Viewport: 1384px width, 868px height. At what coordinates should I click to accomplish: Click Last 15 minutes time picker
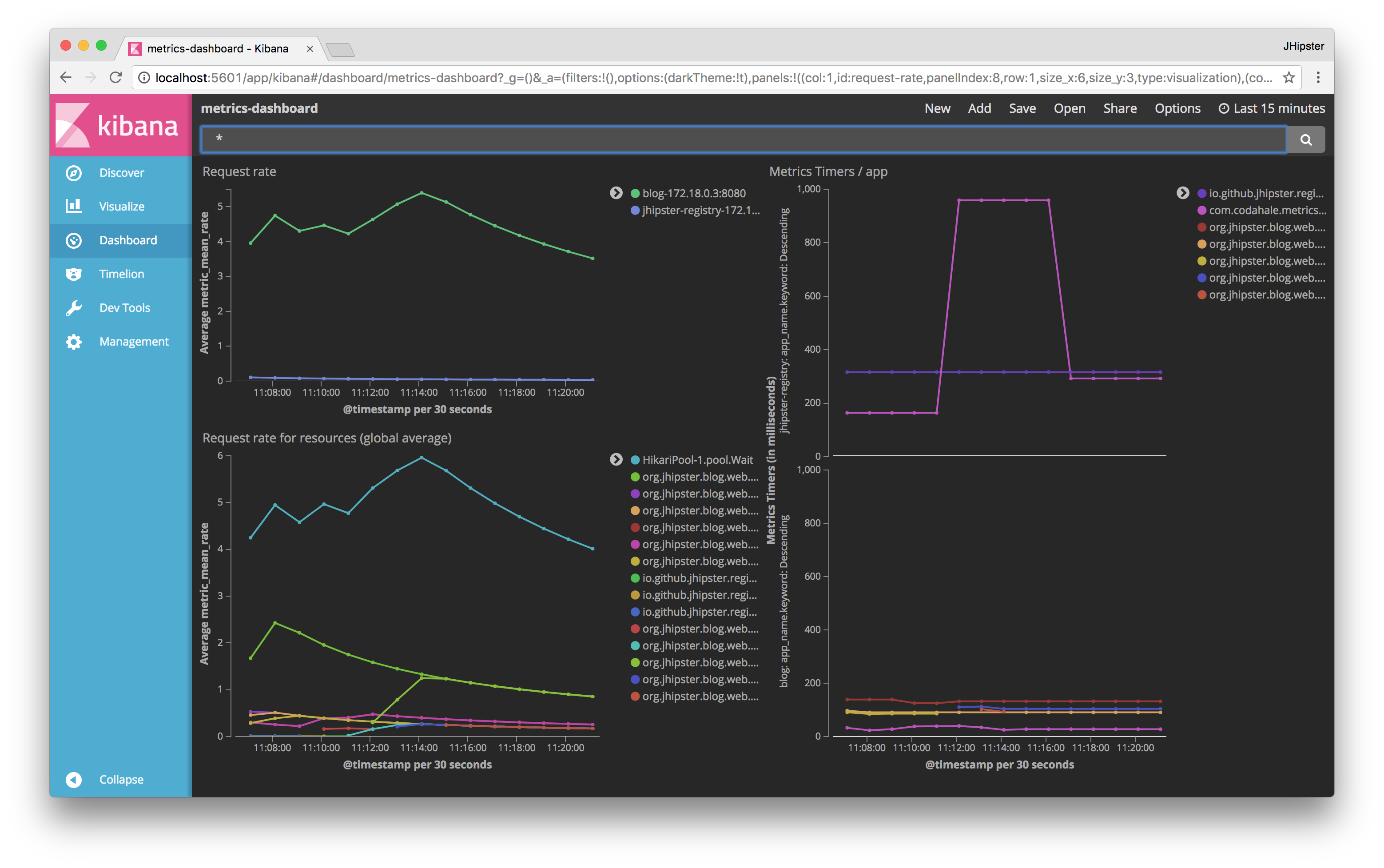(x=1272, y=108)
